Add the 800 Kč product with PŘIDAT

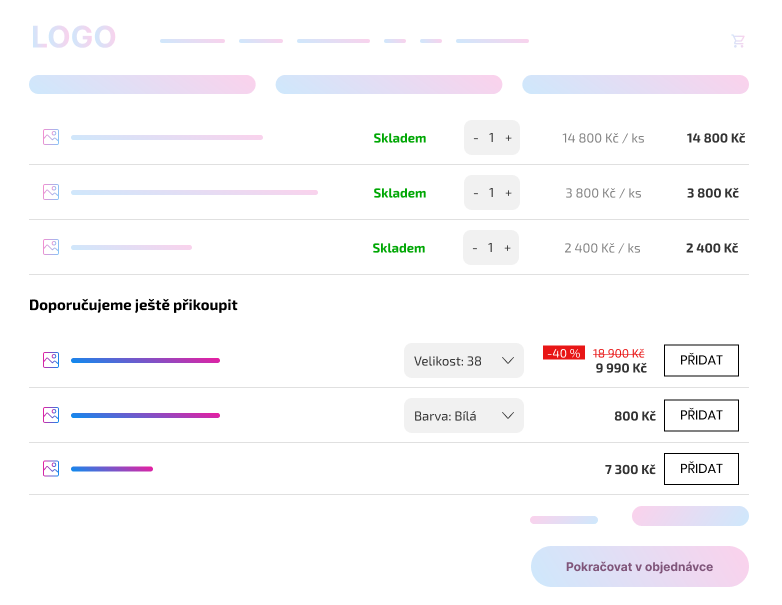click(x=701, y=415)
